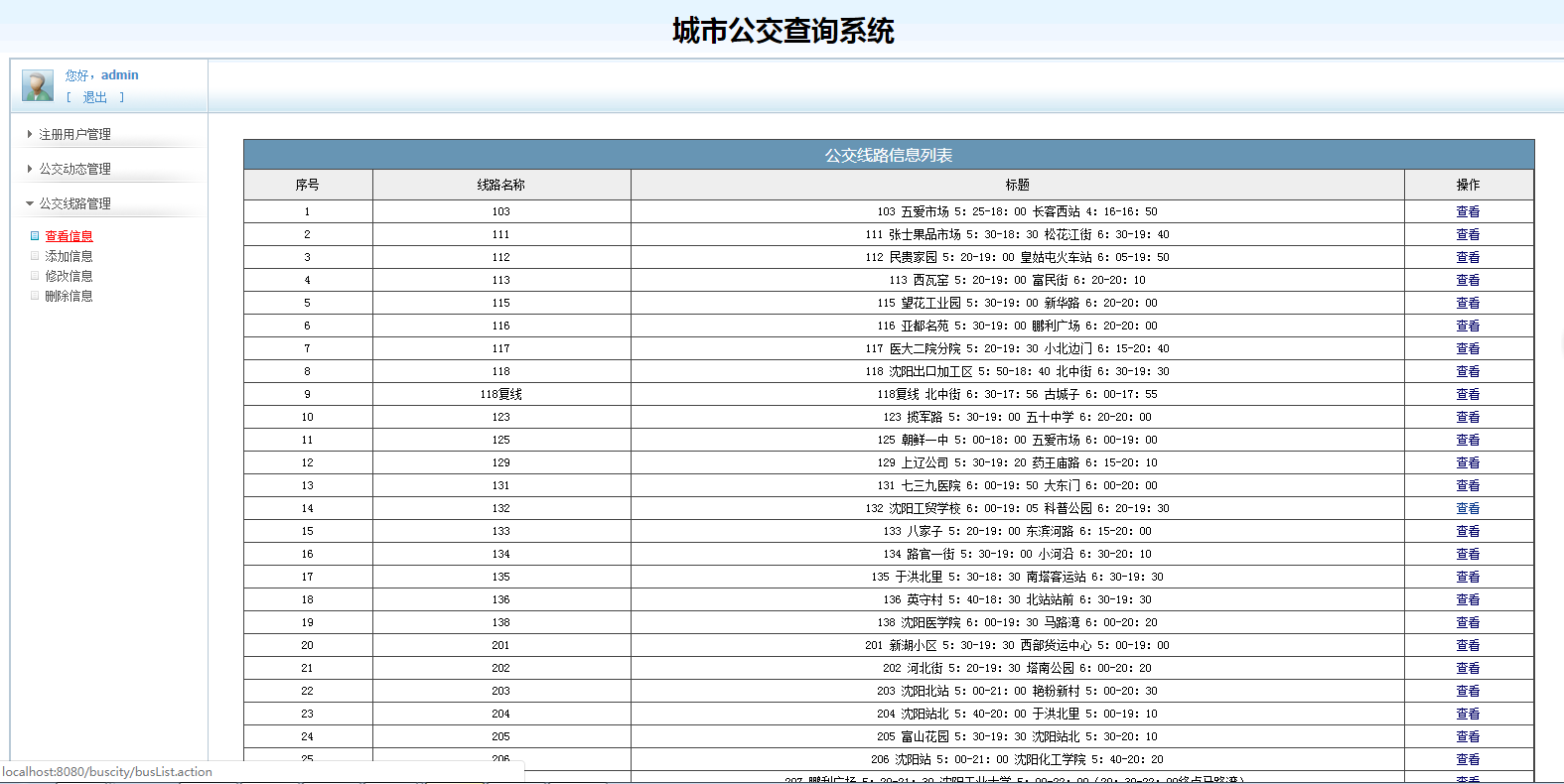Click the bullet icon beside 删除信息
The height and width of the screenshot is (784, 1564).
click(x=35, y=296)
